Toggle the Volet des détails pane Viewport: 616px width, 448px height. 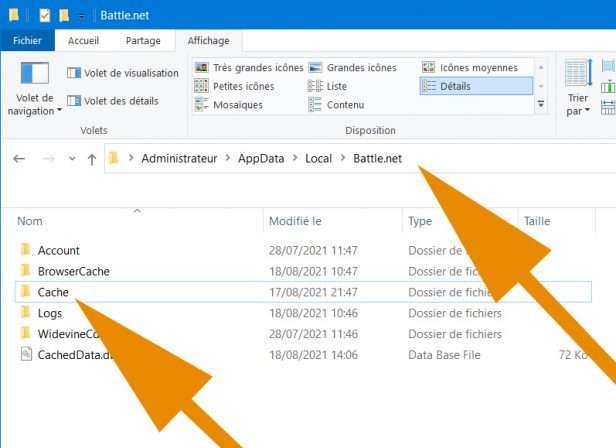pos(113,101)
